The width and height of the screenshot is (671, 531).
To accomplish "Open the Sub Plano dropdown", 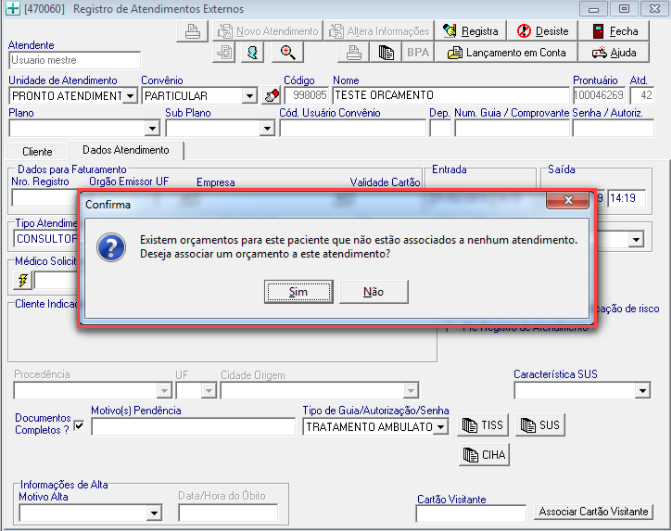I will pyautogui.click(x=267, y=128).
